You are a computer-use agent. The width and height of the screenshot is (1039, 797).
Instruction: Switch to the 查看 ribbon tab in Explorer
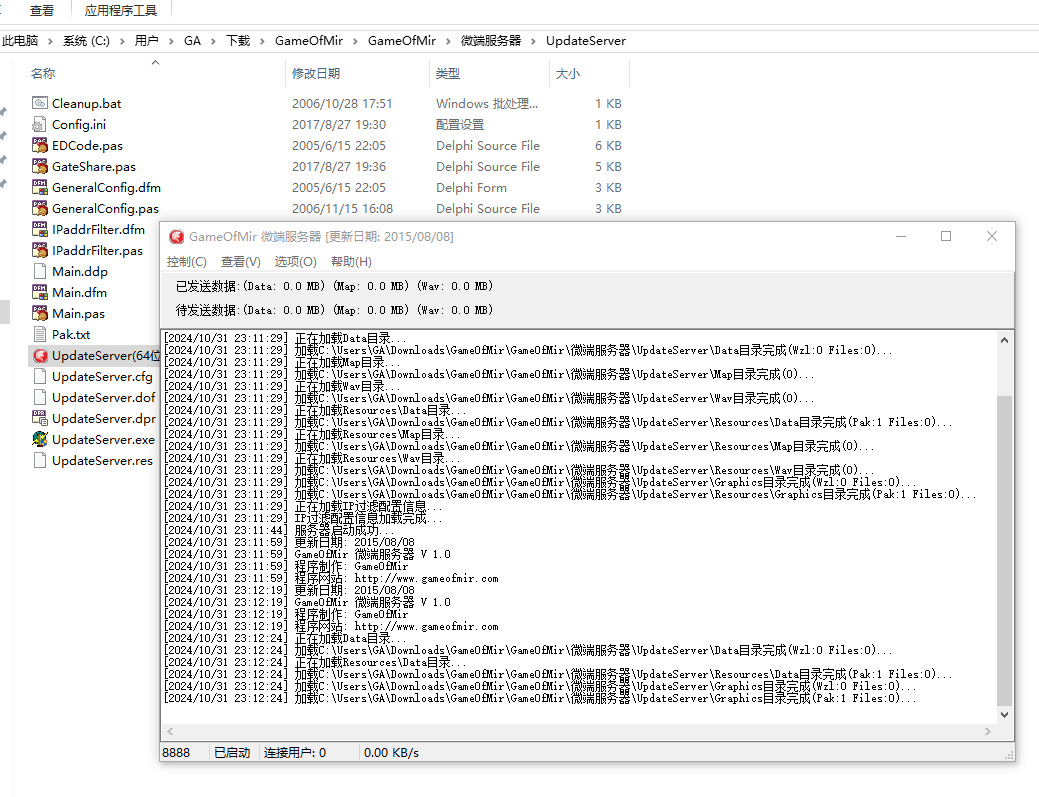click(x=42, y=11)
